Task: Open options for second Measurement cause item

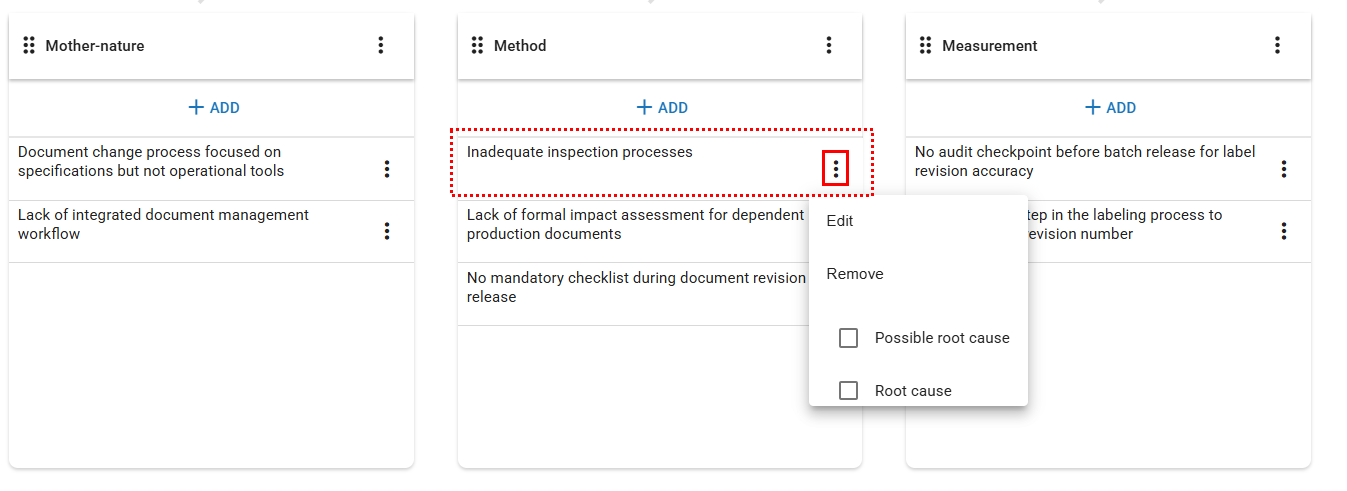Action: pyautogui.click(x=1284, y=232)
